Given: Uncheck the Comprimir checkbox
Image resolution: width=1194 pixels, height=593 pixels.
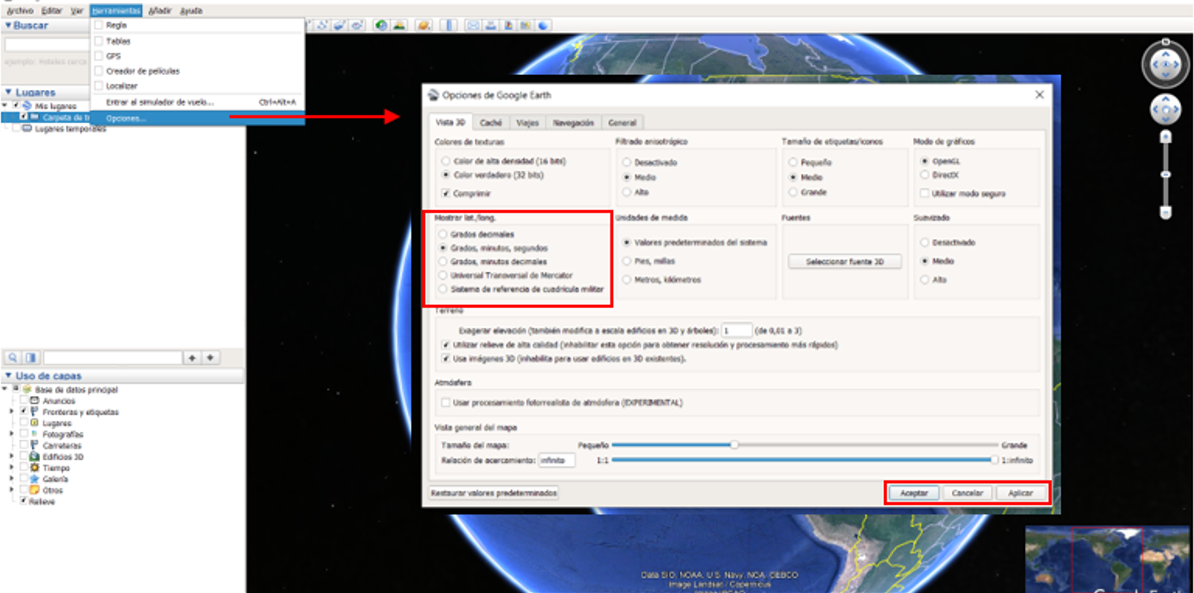Looking at the screenshot, I should [x=446, y=193].
